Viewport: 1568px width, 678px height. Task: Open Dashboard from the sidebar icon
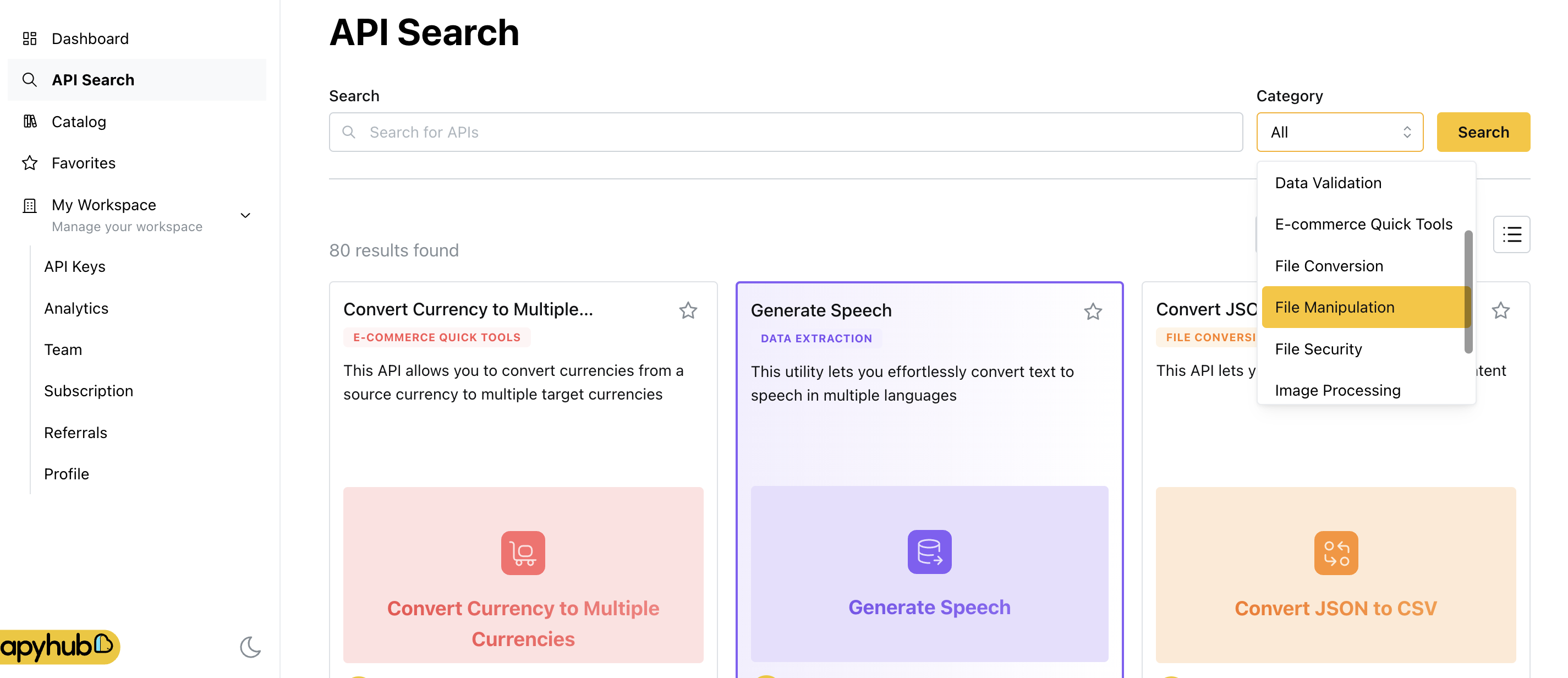tap(29, 39)
